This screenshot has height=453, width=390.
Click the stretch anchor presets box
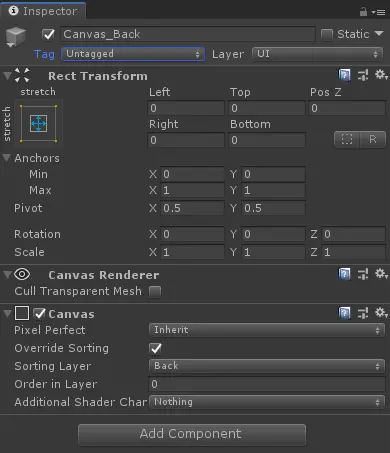(38, 124)
